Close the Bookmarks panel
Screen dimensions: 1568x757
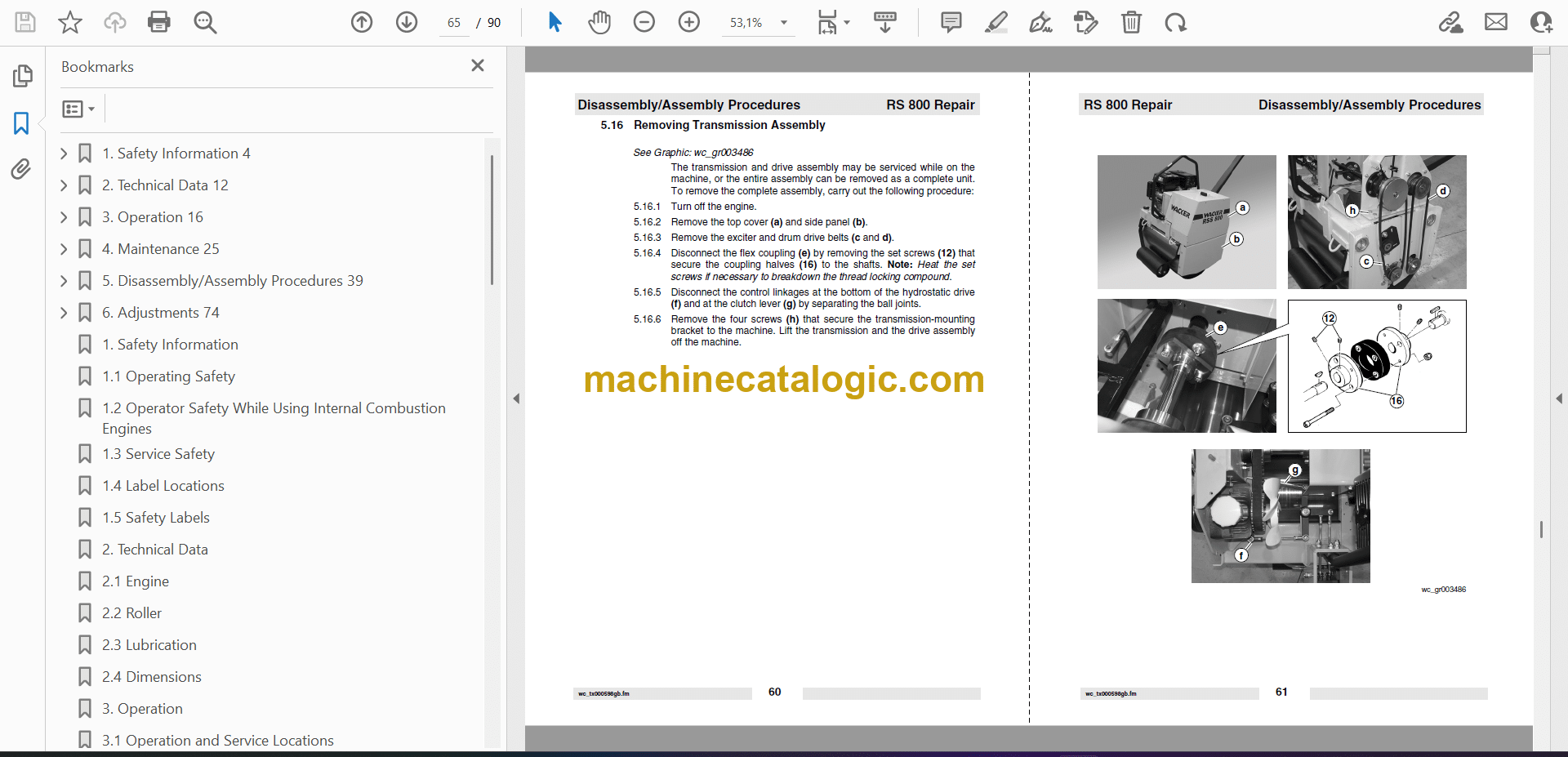point(478,65)
